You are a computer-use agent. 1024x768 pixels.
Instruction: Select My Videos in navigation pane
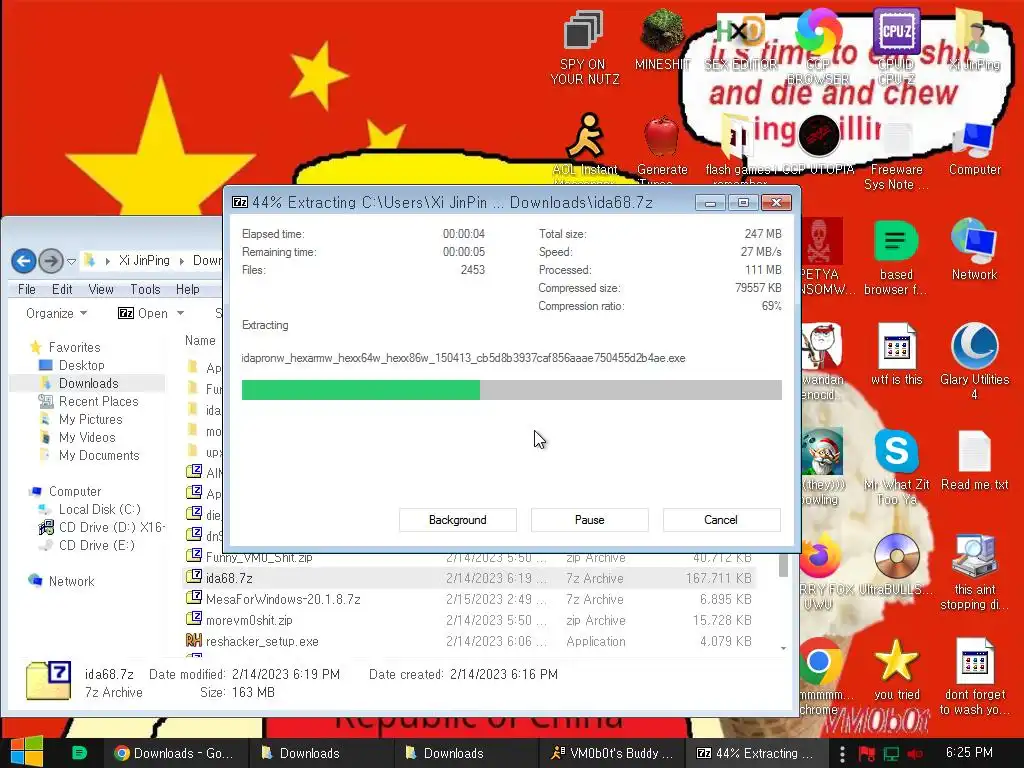pos(87,438)
